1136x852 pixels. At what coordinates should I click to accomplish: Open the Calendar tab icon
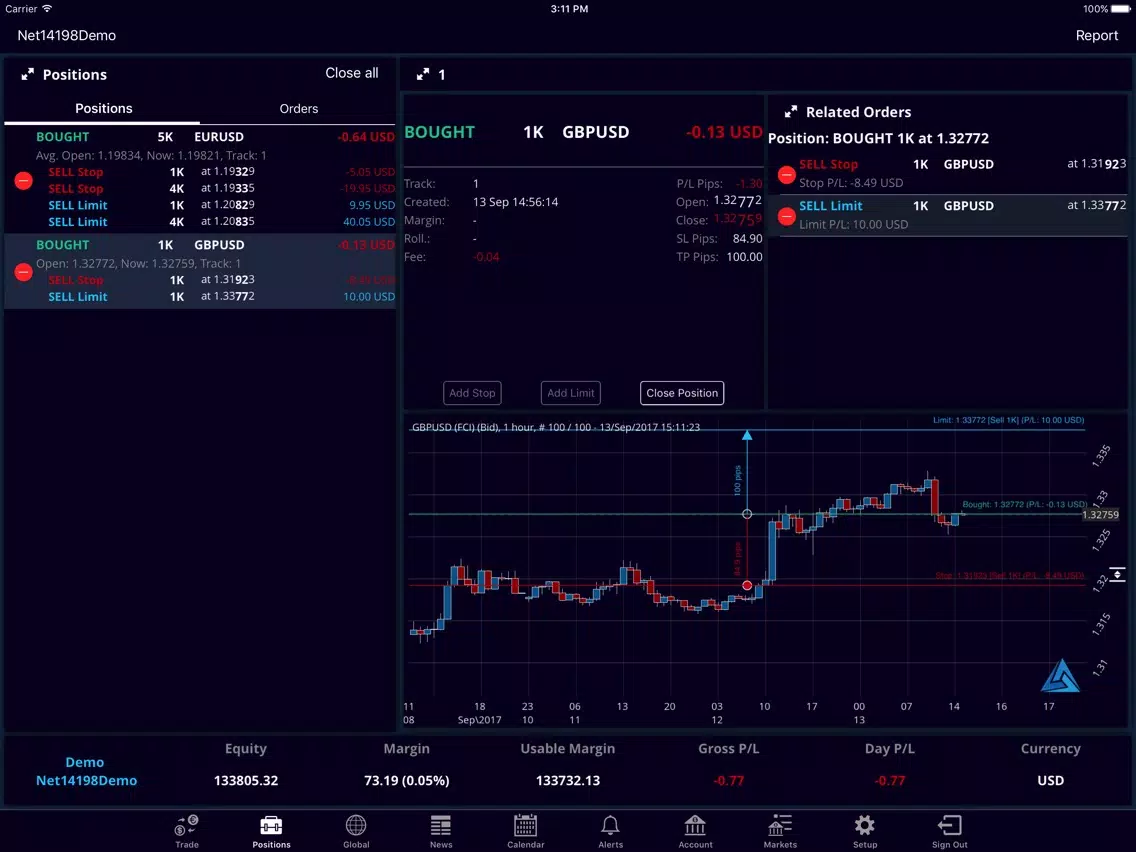pos(525,824)
